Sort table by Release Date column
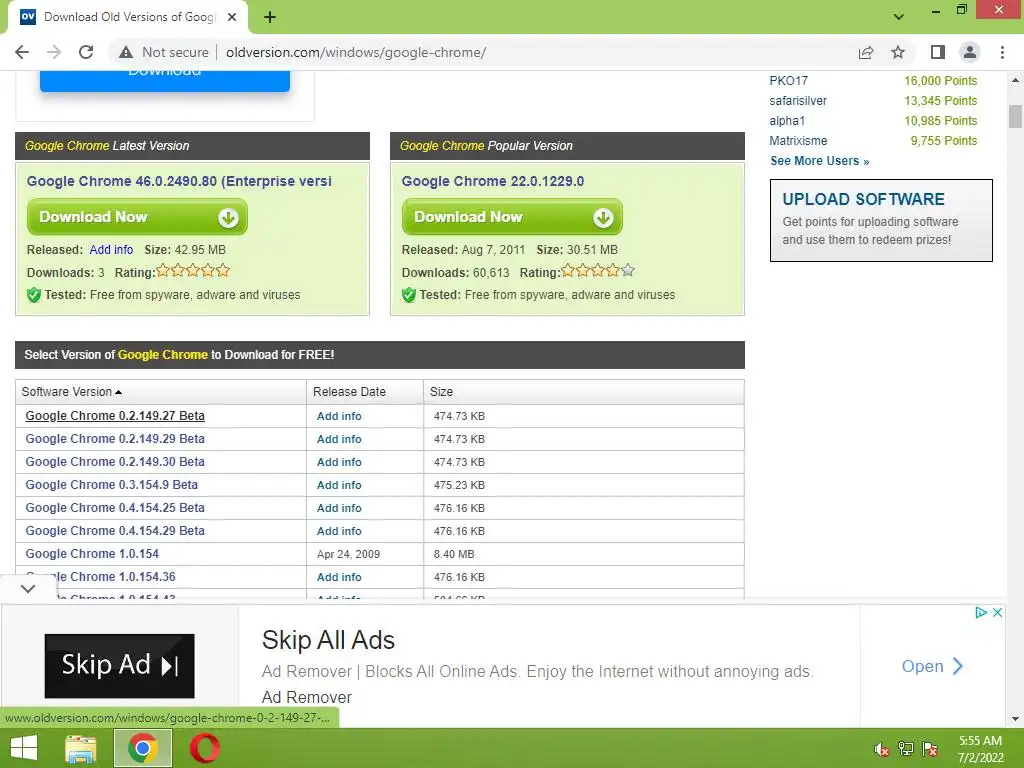This screenshot has height=768, width=1024. click(349, 392)
